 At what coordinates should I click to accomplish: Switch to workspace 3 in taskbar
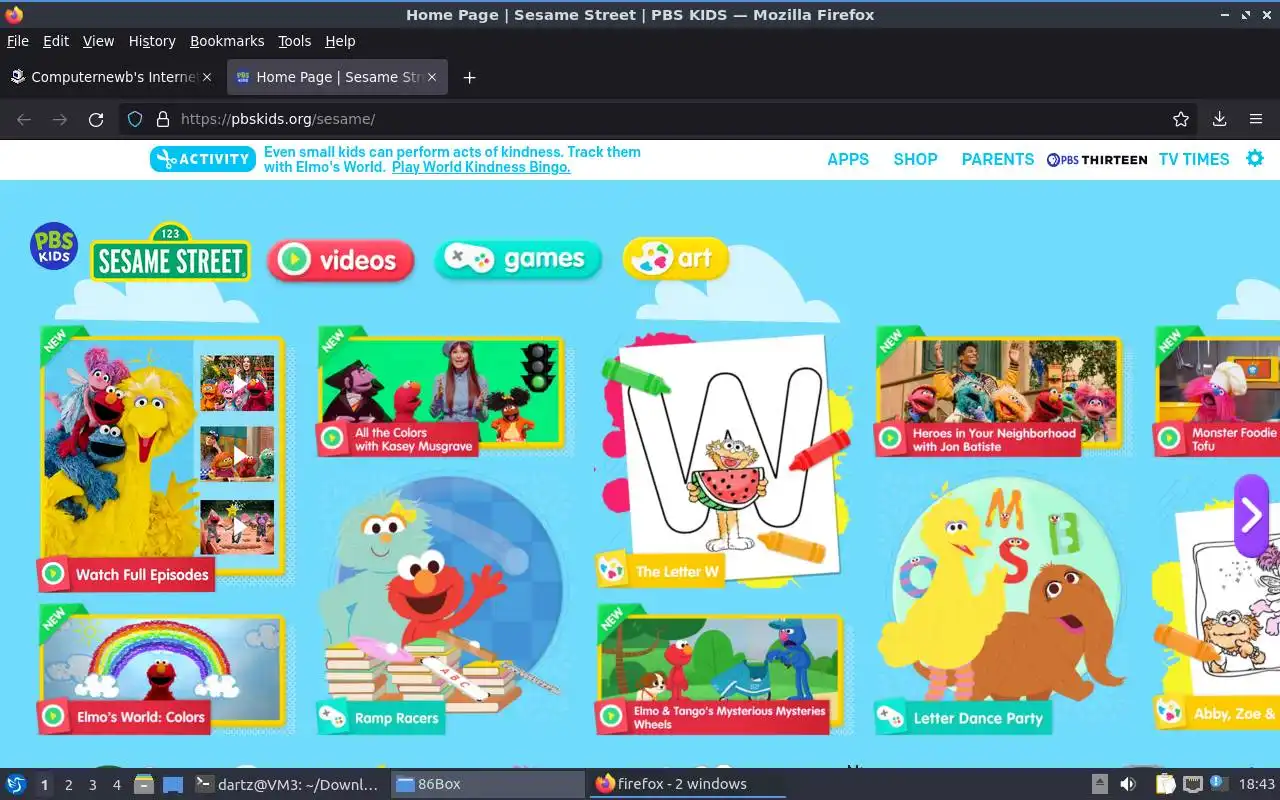(92, 785)
